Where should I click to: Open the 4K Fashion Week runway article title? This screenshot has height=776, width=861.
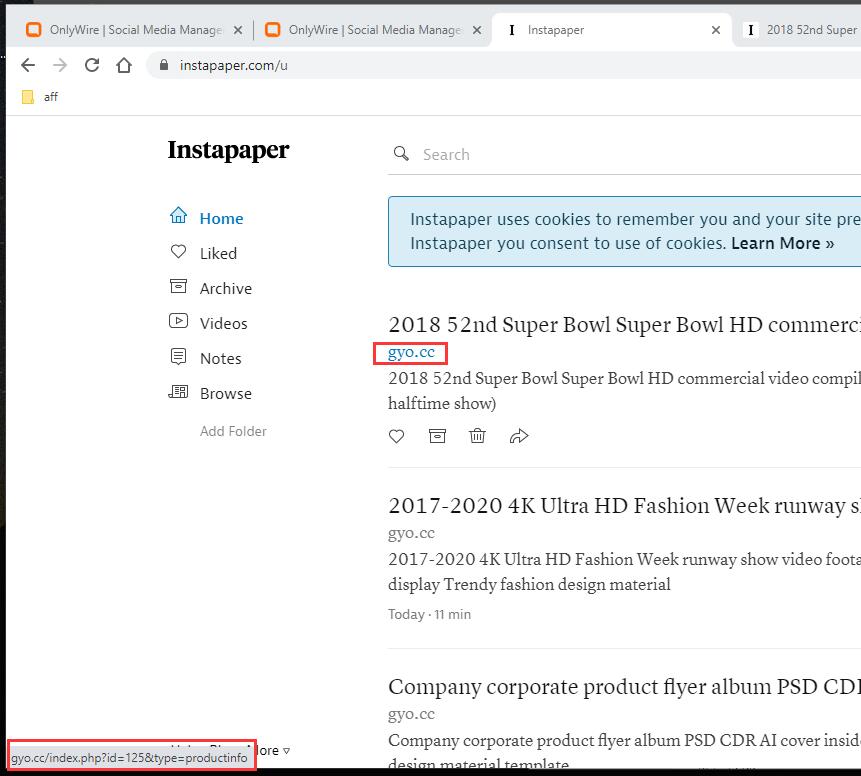[x=624, y=505]
